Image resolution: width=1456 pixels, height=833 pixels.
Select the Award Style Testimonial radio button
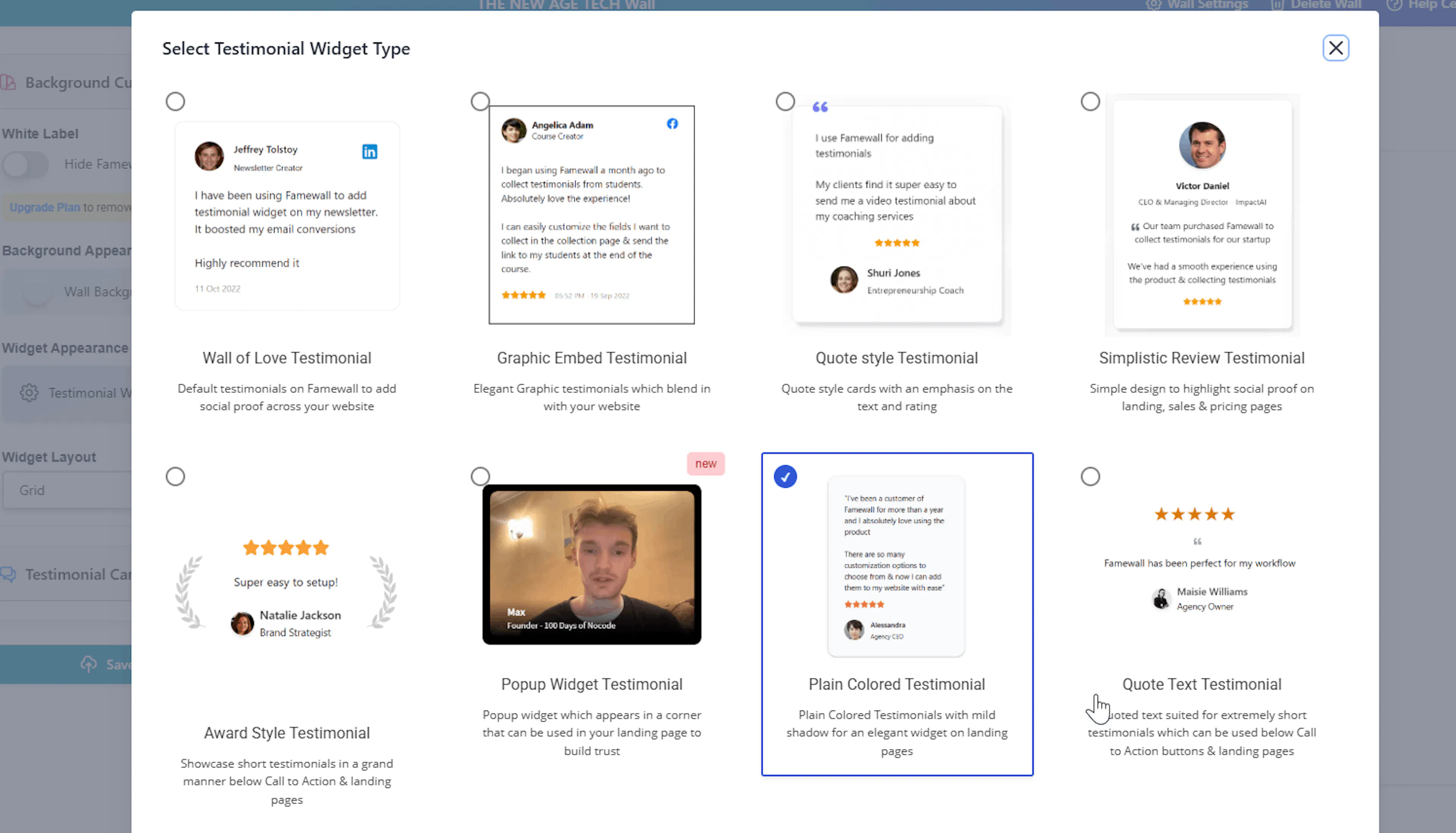point(175,476)
